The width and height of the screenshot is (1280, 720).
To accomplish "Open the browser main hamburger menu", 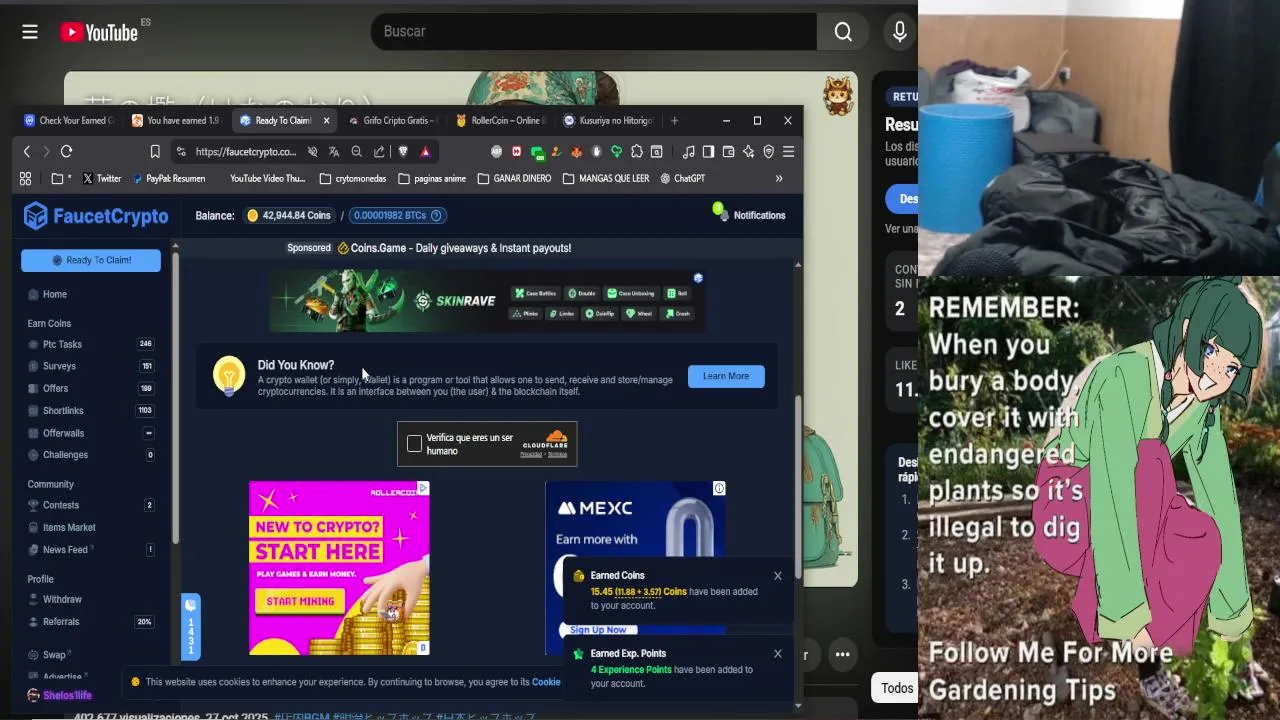I will point(788,152).
